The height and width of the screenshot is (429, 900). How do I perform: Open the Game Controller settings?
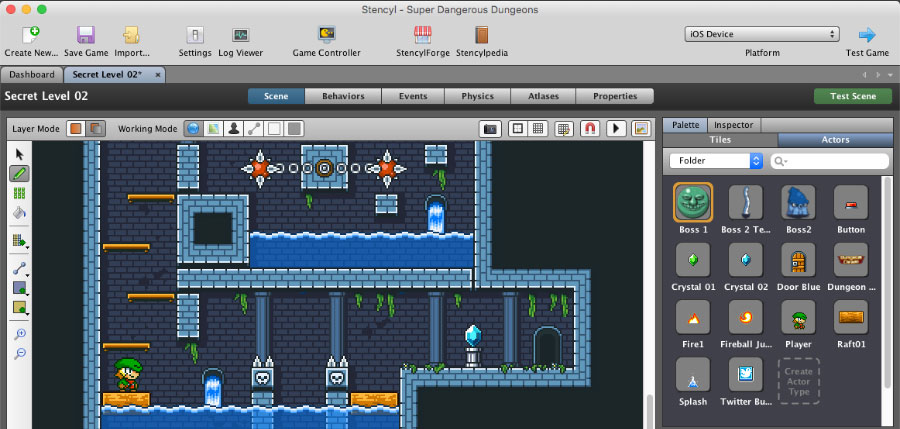tap(326, 41)
